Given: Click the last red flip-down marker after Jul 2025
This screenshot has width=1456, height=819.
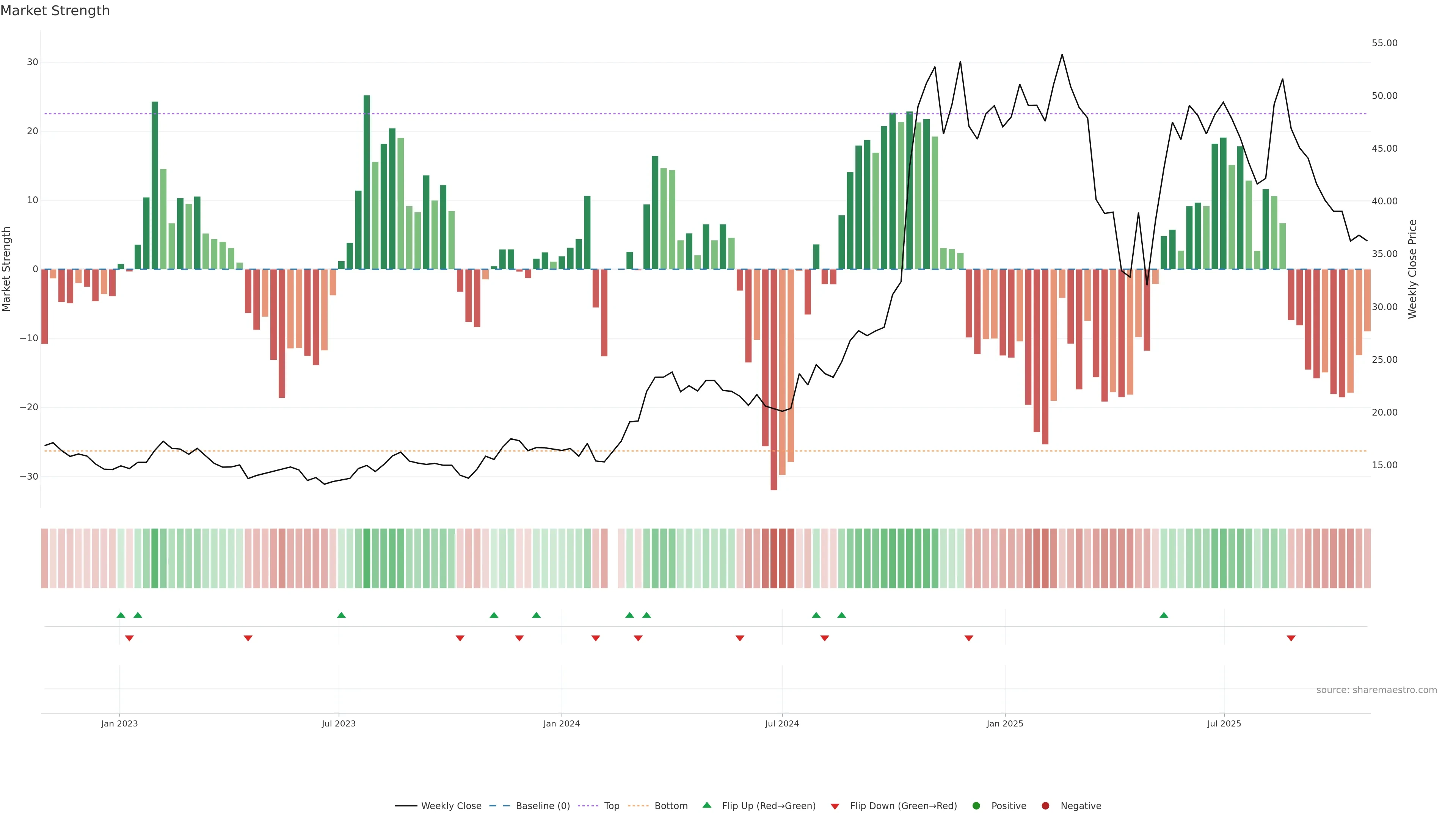Looking at the screenshot, I should 1291,638.
